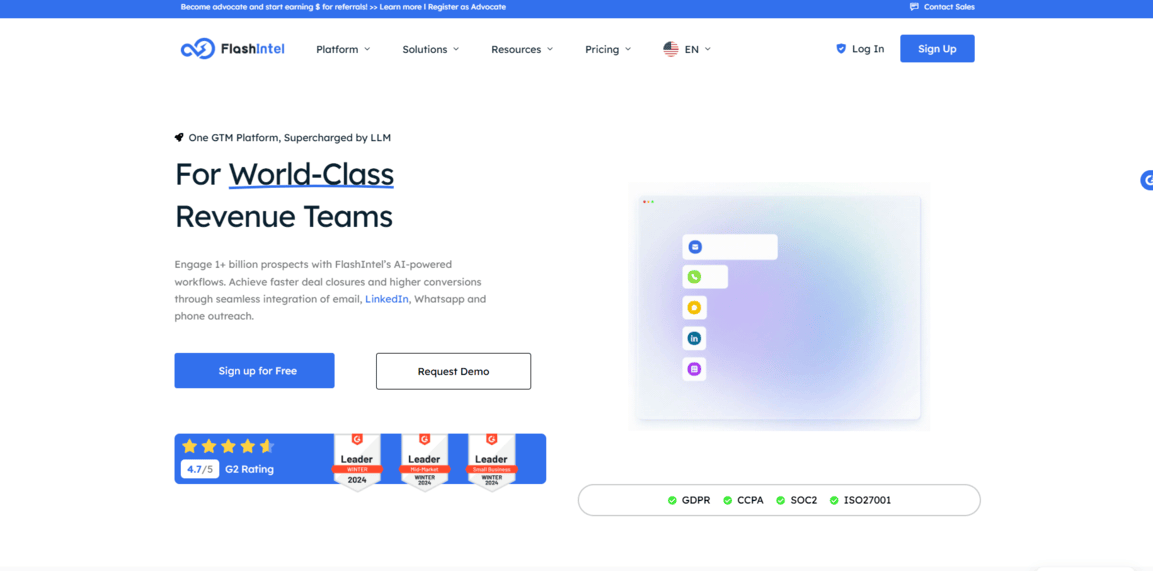Open the EN language selector
Image resolution: width=1153 pixels, height=571 pixels.
coord(687,49)
